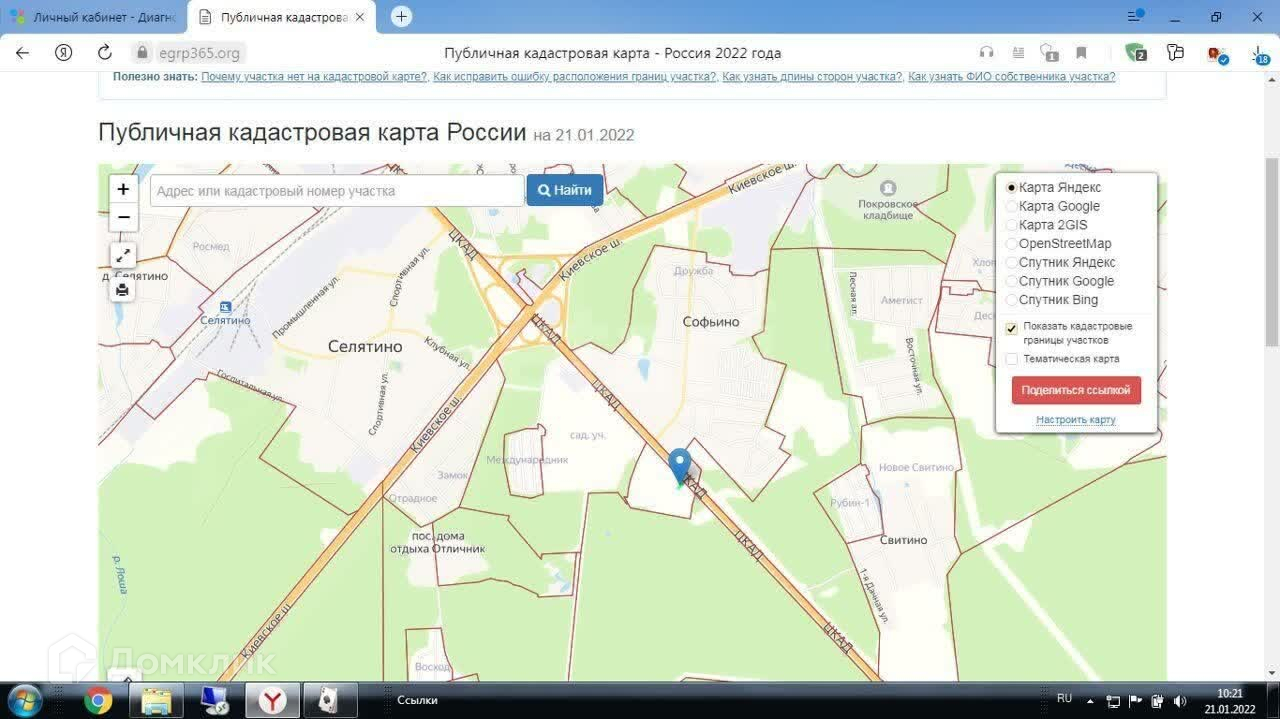Close the Публичная кадастровая tab
The image size is (1280, 719).
pyautogui.click(x=360, y=17)
